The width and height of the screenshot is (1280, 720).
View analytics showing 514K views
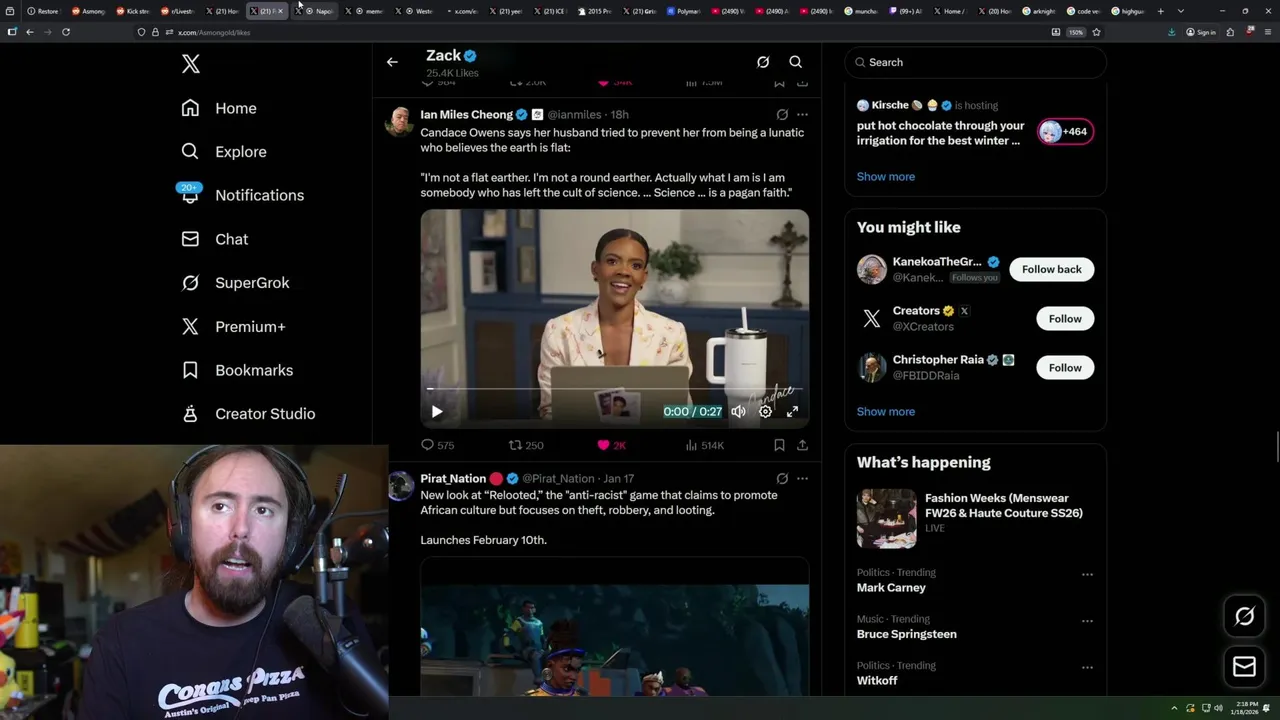pyautogui.click(x=704, y=445)
